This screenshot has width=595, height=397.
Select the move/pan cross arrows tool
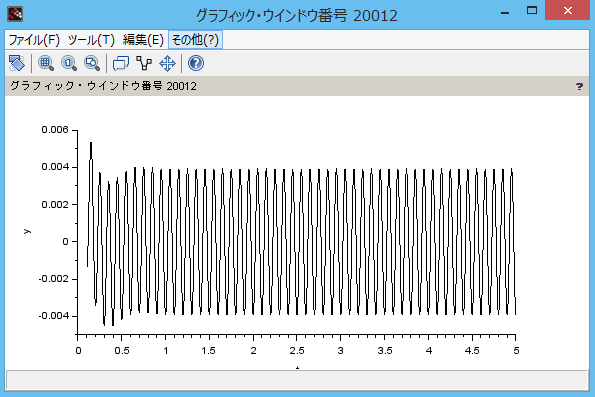pos(167,63)
